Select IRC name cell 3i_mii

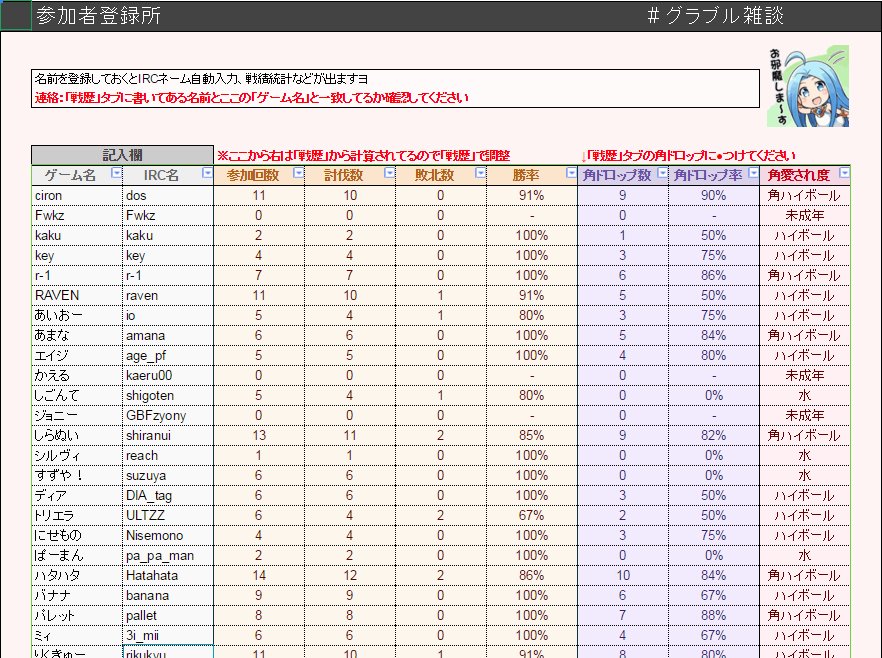[168, 636]
